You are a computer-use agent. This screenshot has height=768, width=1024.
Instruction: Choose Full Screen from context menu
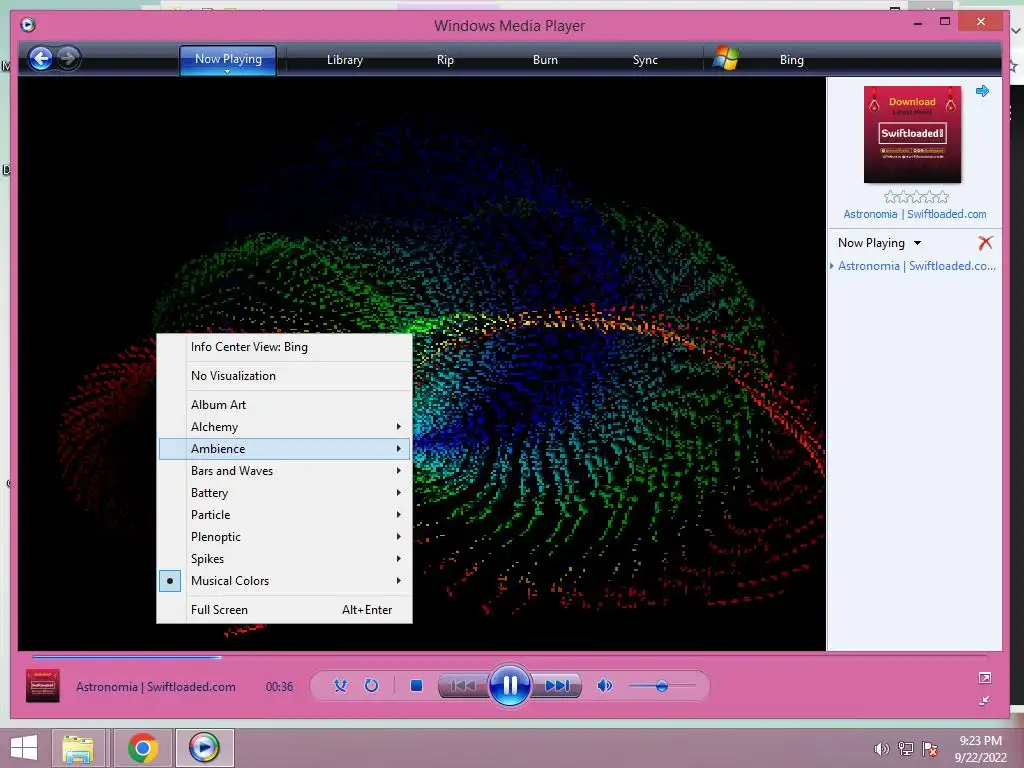point(285,609)
